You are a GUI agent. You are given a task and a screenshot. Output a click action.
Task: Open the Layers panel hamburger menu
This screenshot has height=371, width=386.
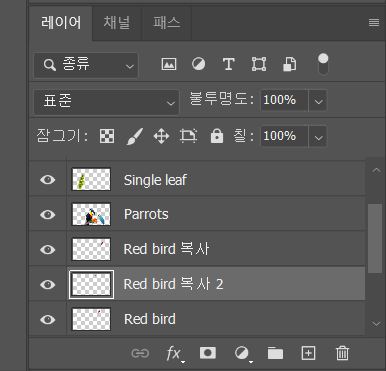pos(374,23)
